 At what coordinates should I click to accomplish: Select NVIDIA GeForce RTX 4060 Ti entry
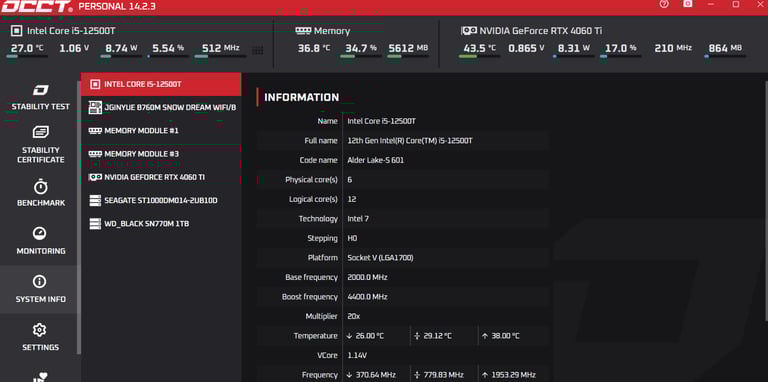click(x=161, y=177)
